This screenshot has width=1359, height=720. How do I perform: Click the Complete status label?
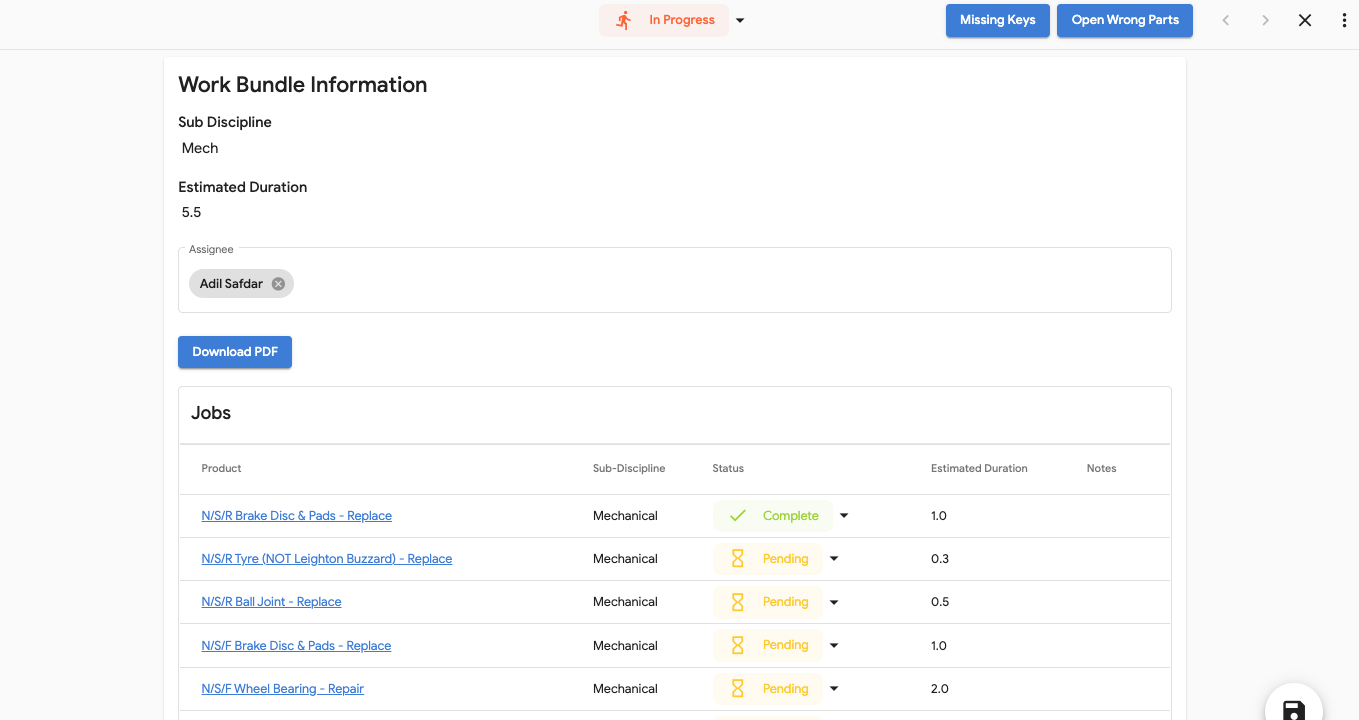point(791,516)
